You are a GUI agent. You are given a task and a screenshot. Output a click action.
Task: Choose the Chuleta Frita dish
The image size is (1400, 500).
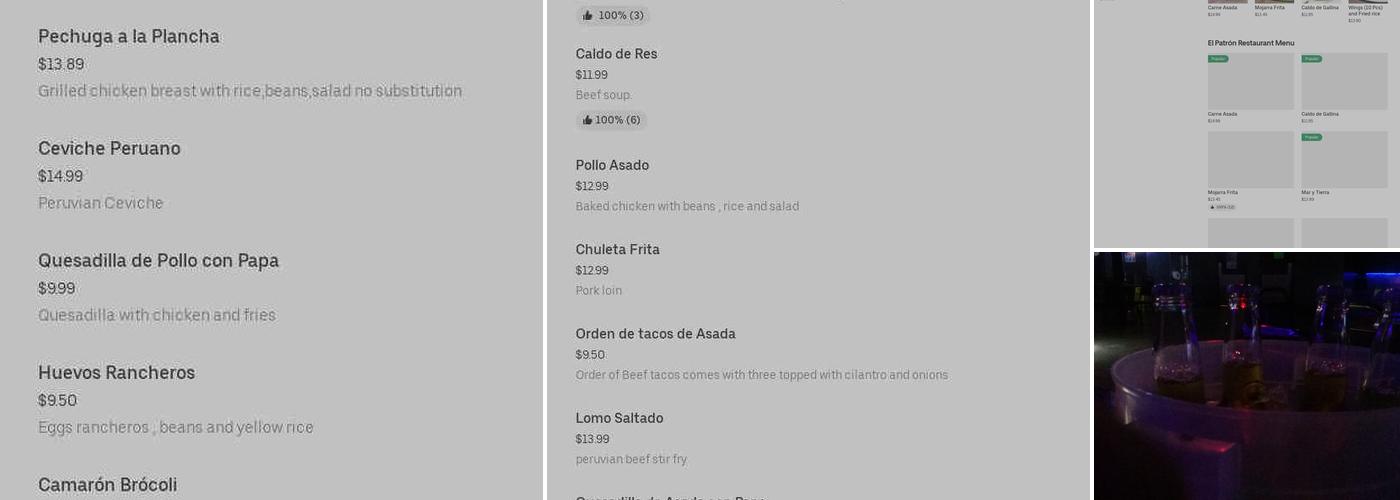[x=617, y=250]
